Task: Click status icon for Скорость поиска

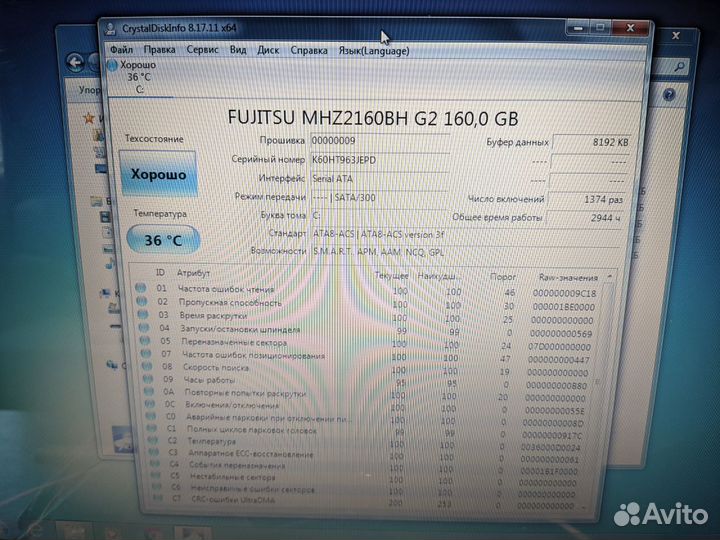Action: click(147, 366)
